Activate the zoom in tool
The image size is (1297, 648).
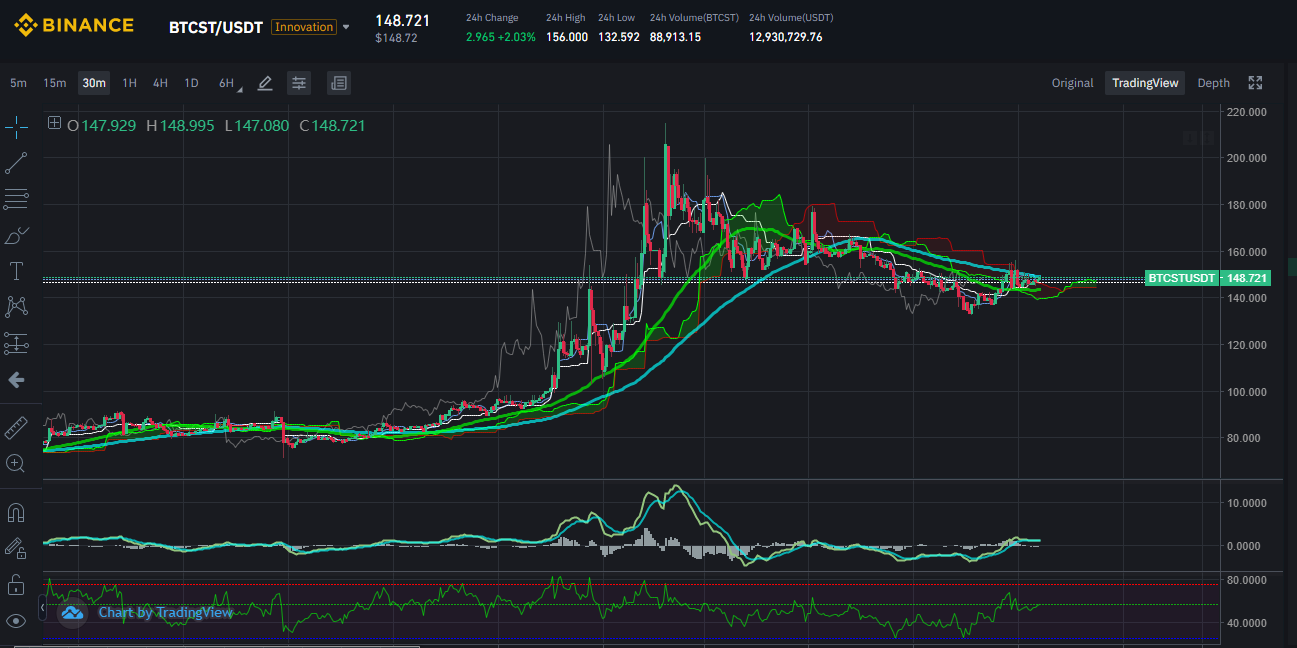16,463
